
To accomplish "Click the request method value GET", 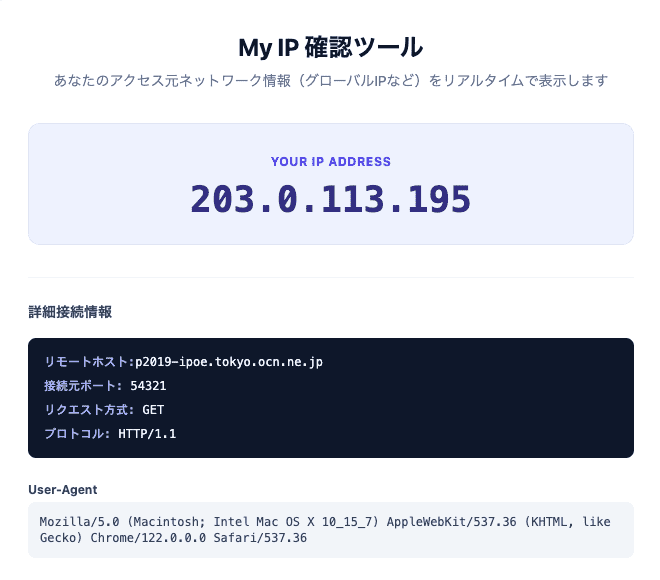I will [x=153, y=410].
